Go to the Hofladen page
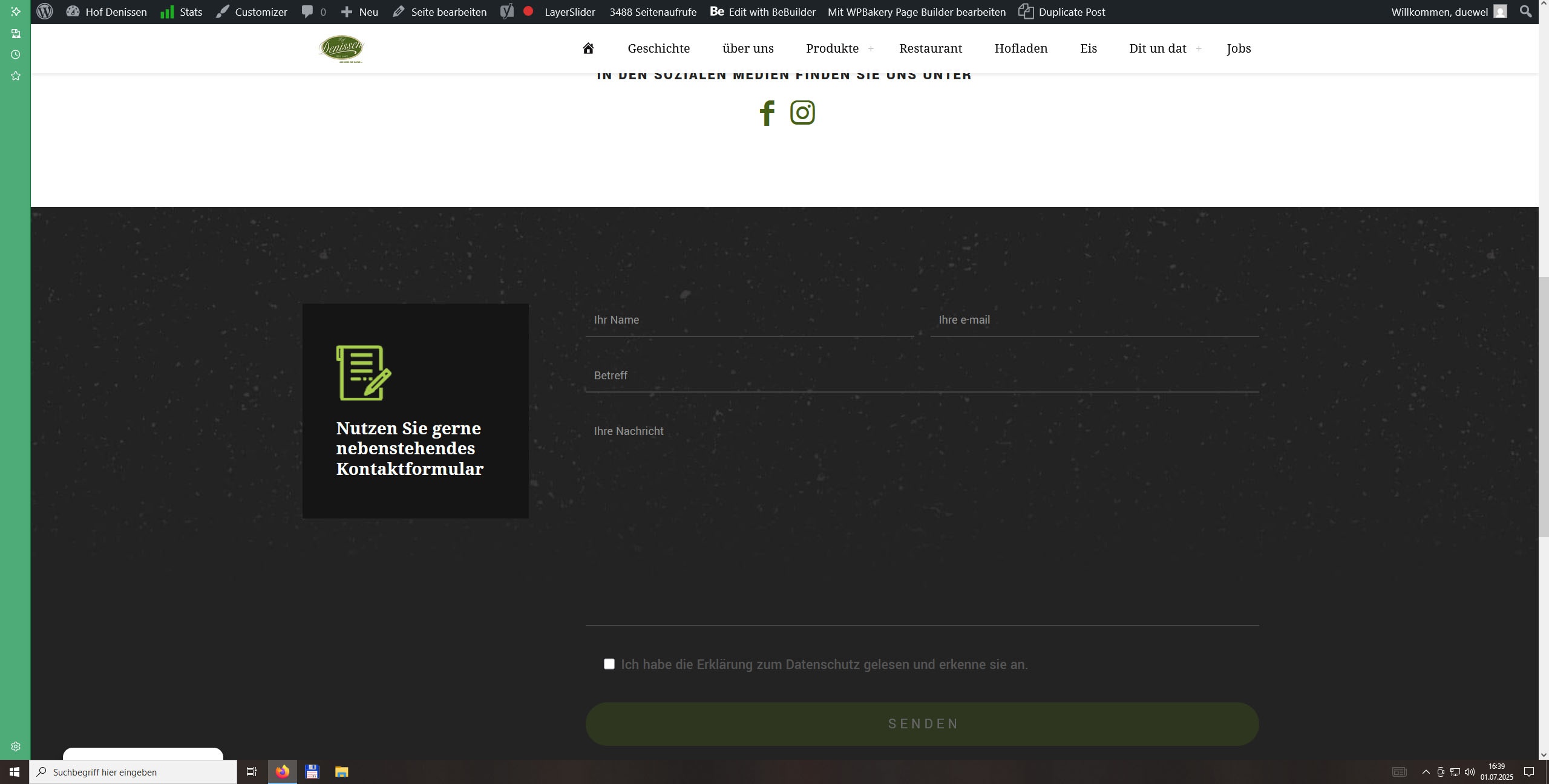 [1021, 48]
